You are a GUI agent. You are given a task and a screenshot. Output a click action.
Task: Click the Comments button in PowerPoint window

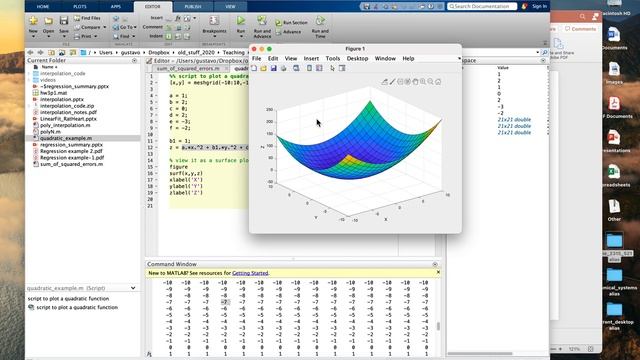(580, 29)
